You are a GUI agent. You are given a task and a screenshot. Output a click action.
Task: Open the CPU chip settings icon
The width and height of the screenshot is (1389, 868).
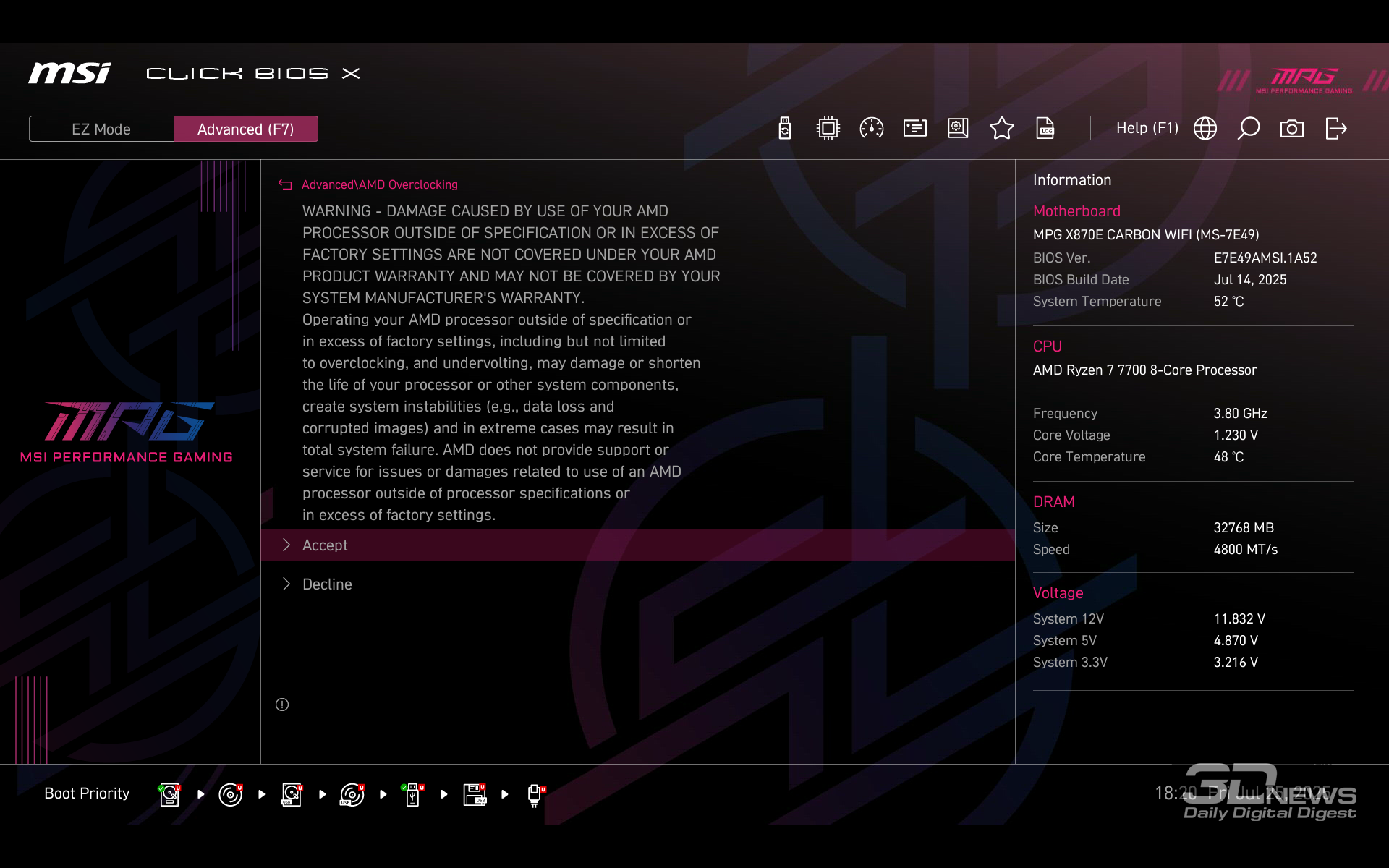[828, 129]
